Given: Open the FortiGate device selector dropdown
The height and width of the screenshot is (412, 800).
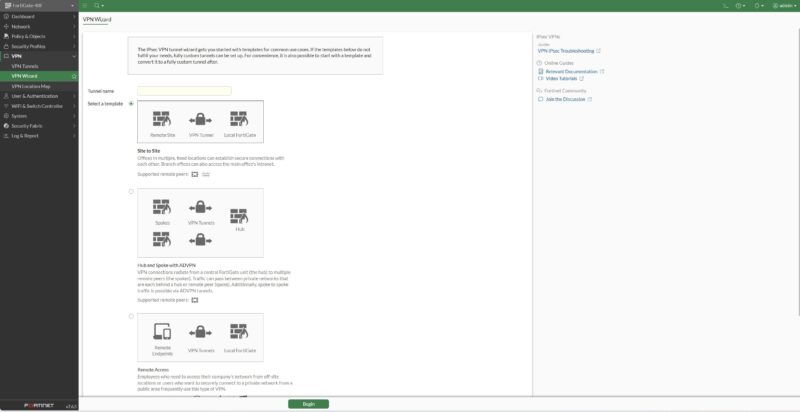Looking at the screenshot, I should coord(39,6).
